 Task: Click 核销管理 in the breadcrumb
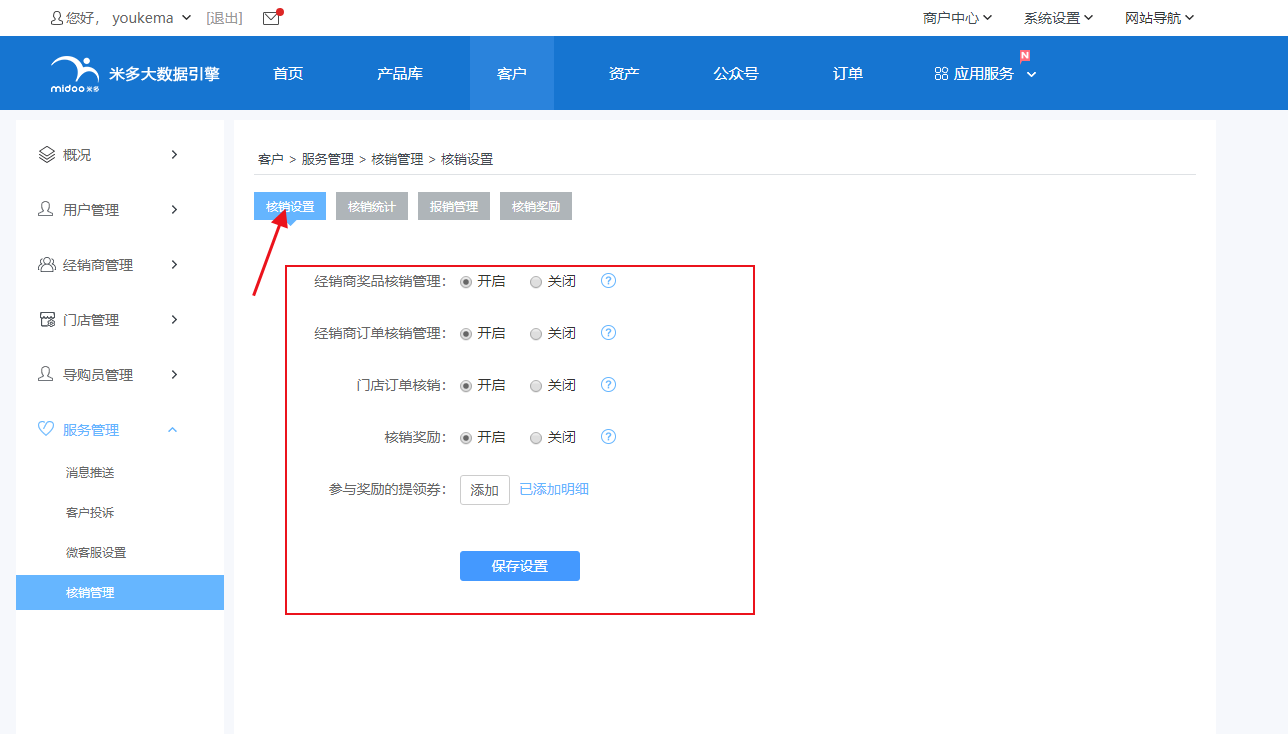pyautogui.click(x=398, y=159)
